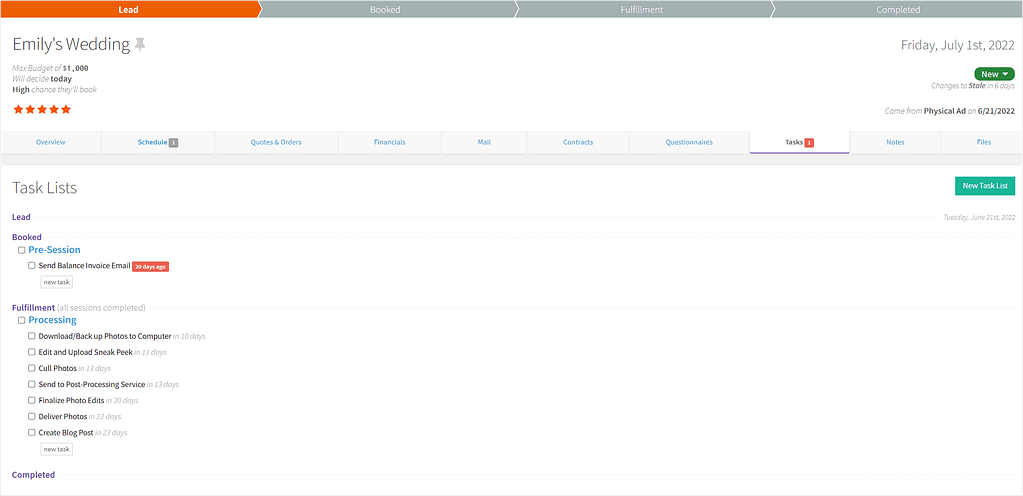This screenshot has height=496, width=1023.
Task: Switch to the Overview tab
Action: pyautogui.click(x=51, y=142)
